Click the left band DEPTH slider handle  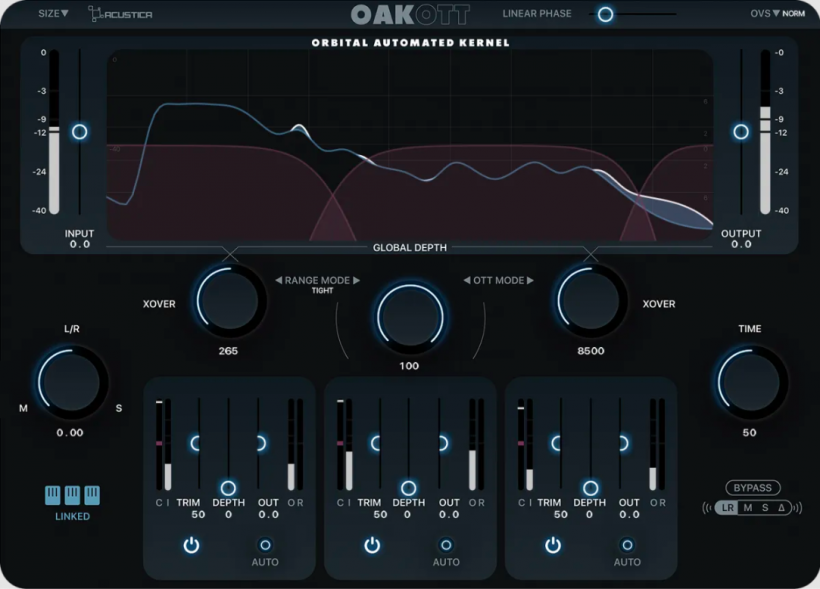(228, 488)
